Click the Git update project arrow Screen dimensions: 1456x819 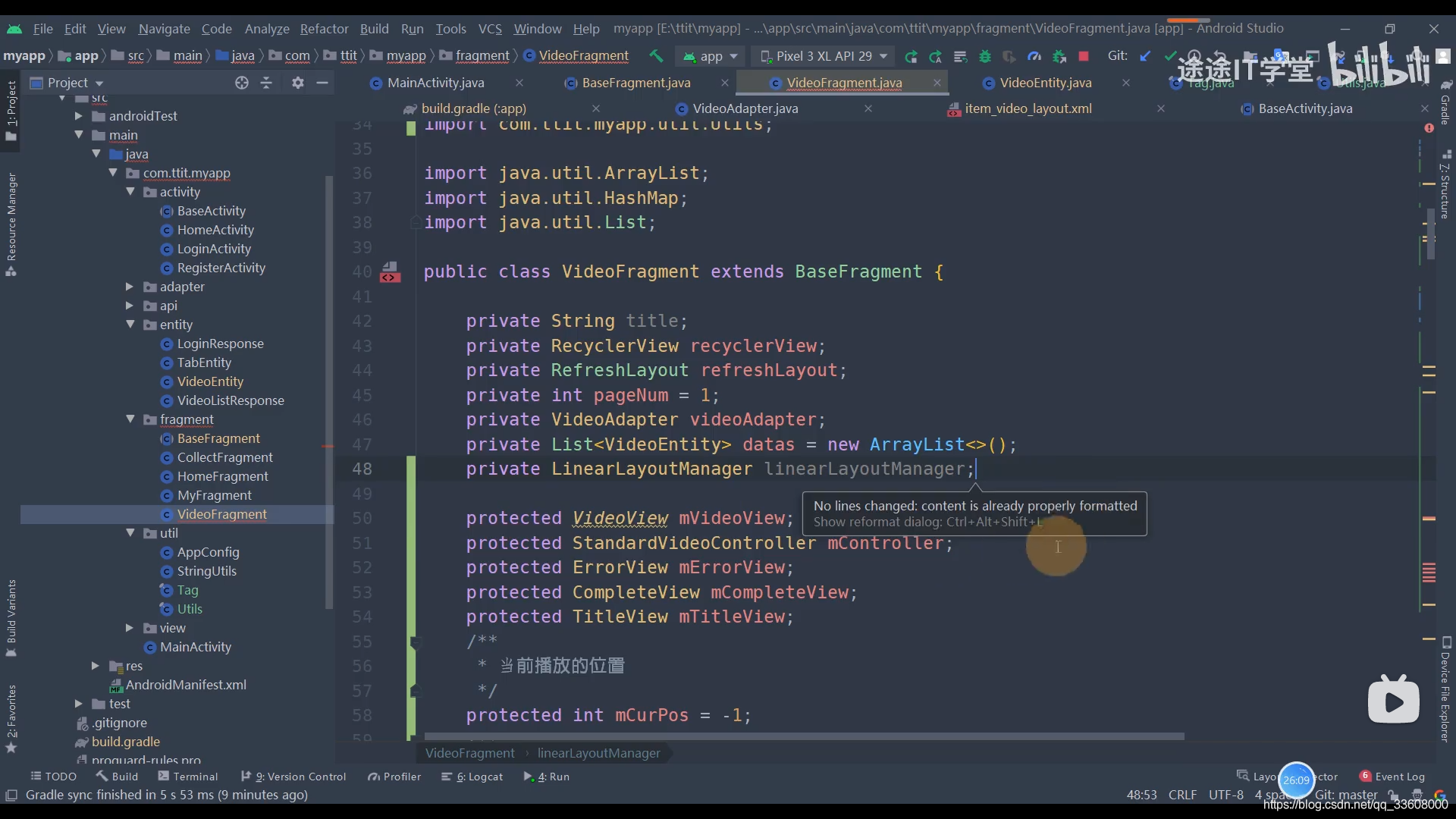coord(1145,56)
